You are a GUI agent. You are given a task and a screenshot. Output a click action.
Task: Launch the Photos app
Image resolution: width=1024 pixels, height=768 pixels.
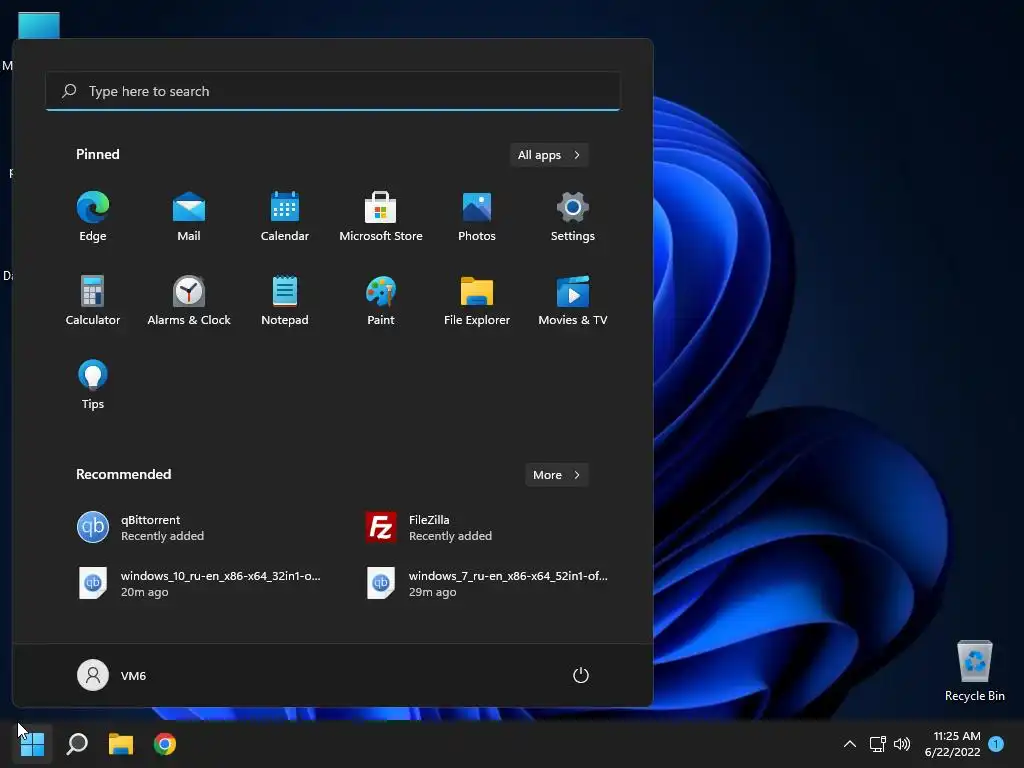pos(477,217)
